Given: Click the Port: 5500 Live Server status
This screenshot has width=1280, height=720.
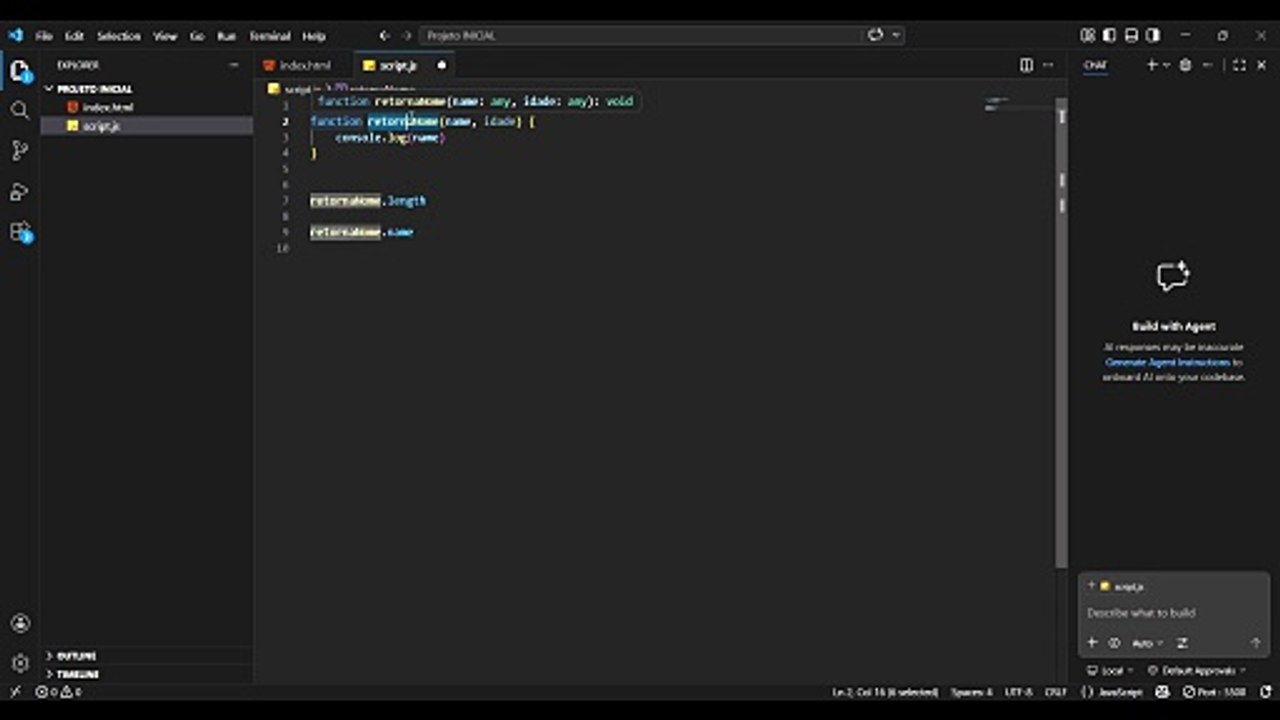Looking at the screenshot, I should coord(1214,691).
